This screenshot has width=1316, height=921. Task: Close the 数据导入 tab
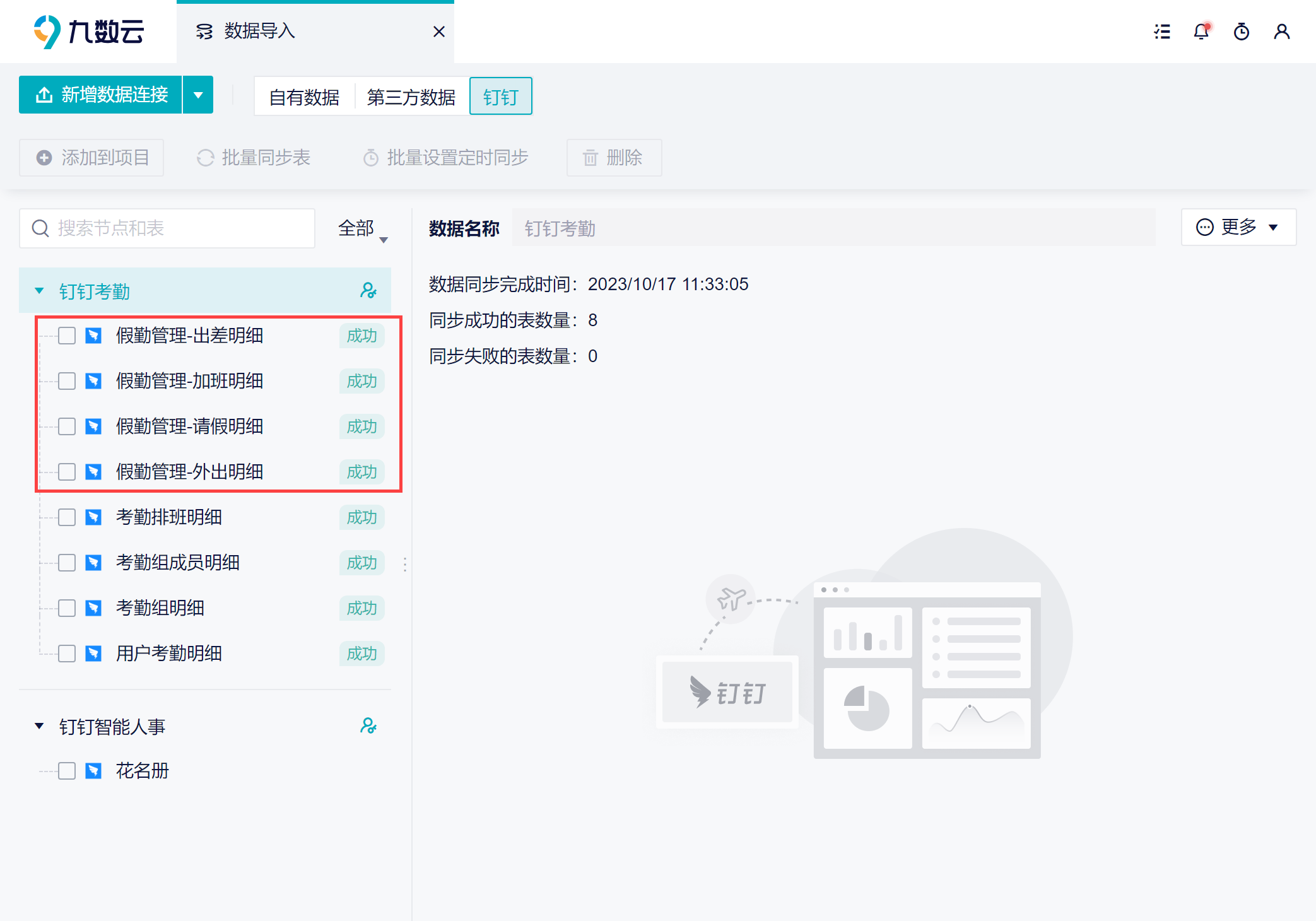(439, 32)
